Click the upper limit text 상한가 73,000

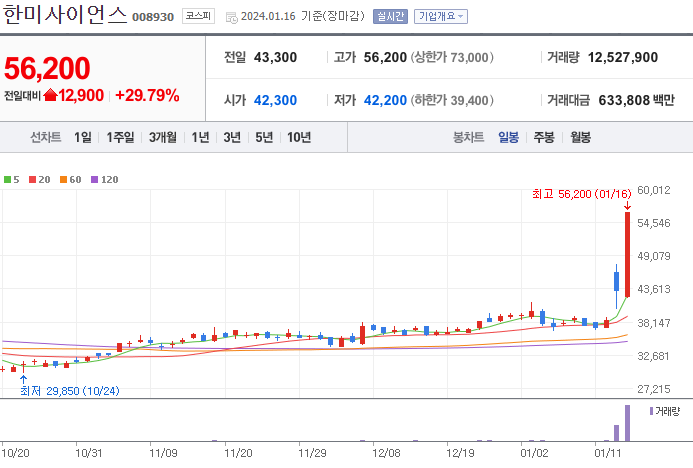click(452, 57)
